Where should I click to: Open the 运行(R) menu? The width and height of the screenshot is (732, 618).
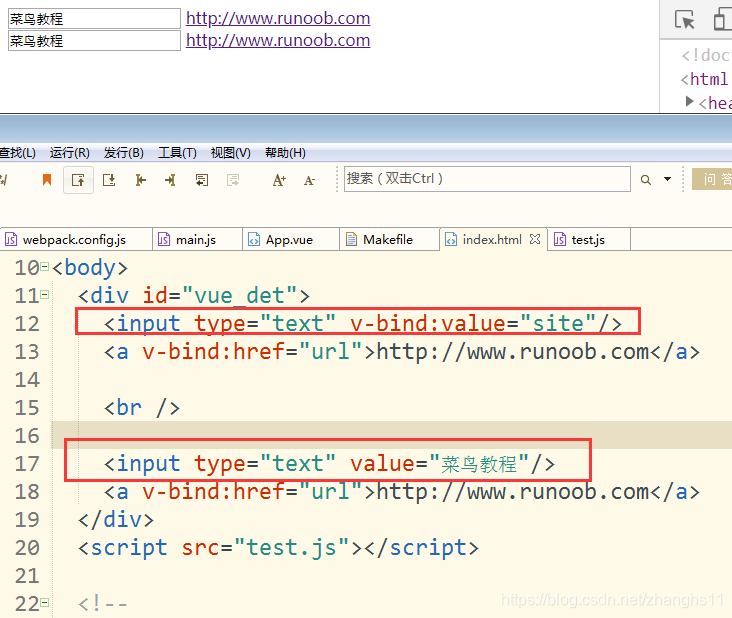(70, 153)
